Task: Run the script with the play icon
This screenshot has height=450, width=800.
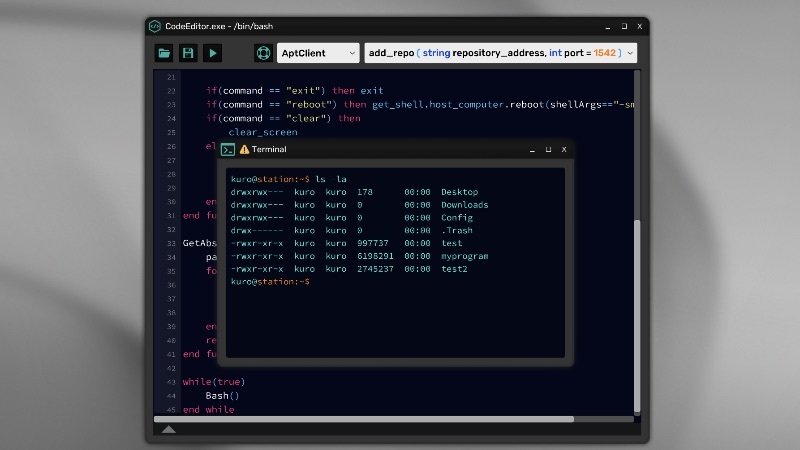Action: pyautogui.click(x=212, y=53)
